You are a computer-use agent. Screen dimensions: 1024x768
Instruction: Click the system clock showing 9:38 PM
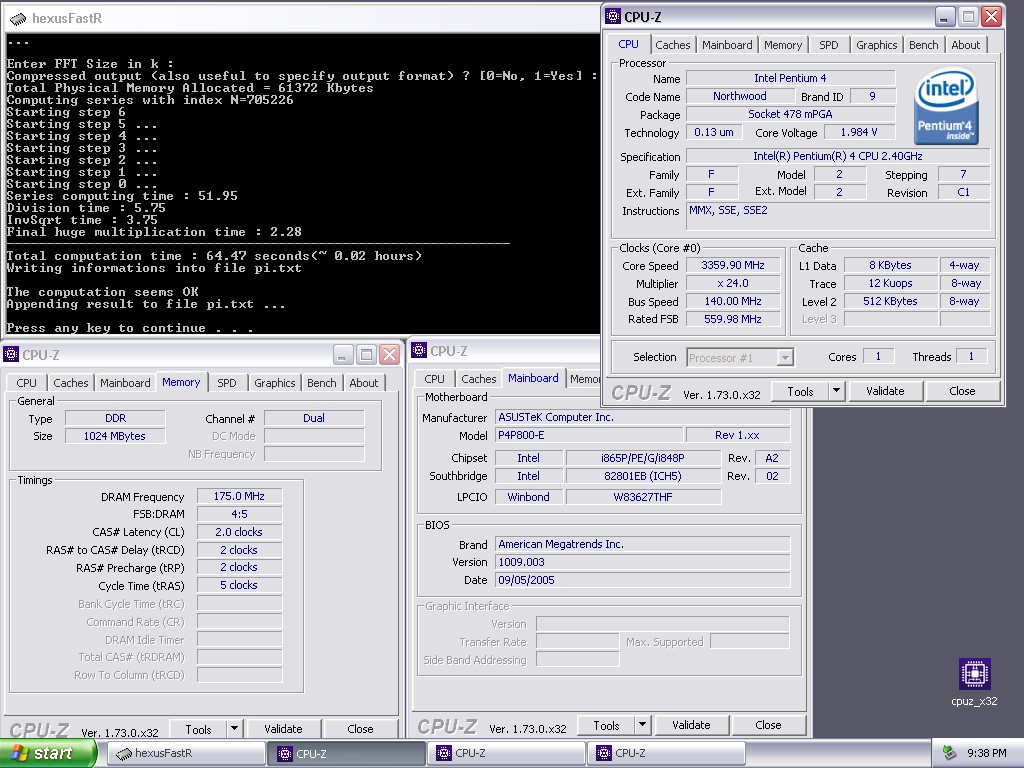pos(986,753)
